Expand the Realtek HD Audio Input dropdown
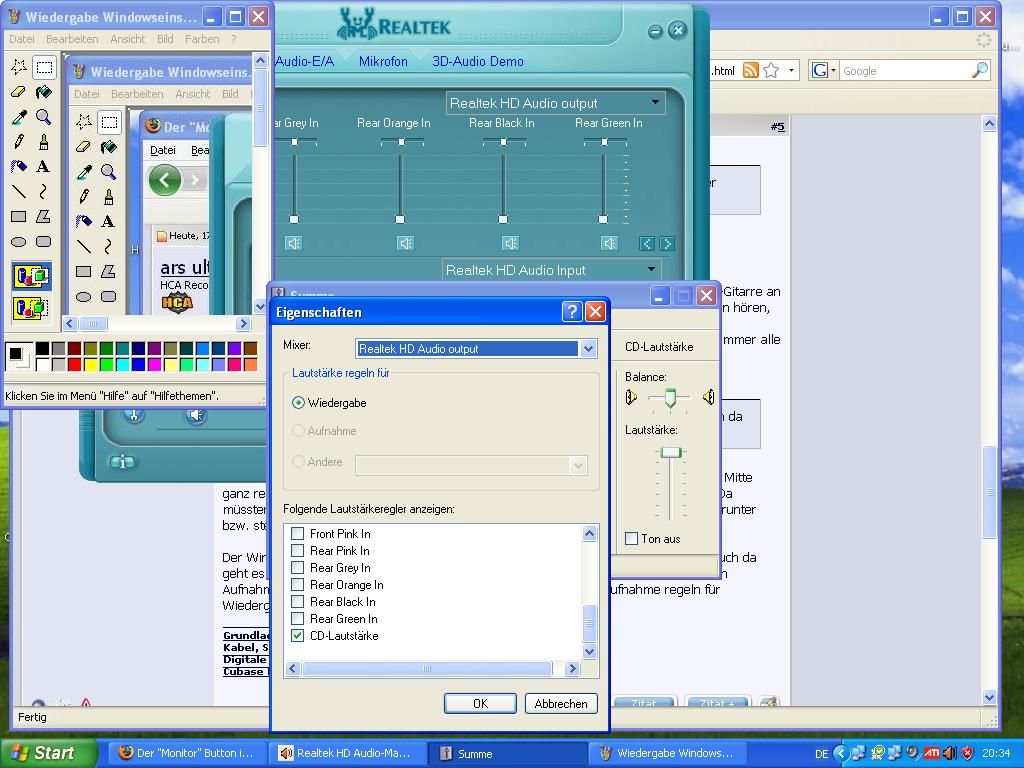This screenshot has width=1024, height=768. [x=651, y=269]
